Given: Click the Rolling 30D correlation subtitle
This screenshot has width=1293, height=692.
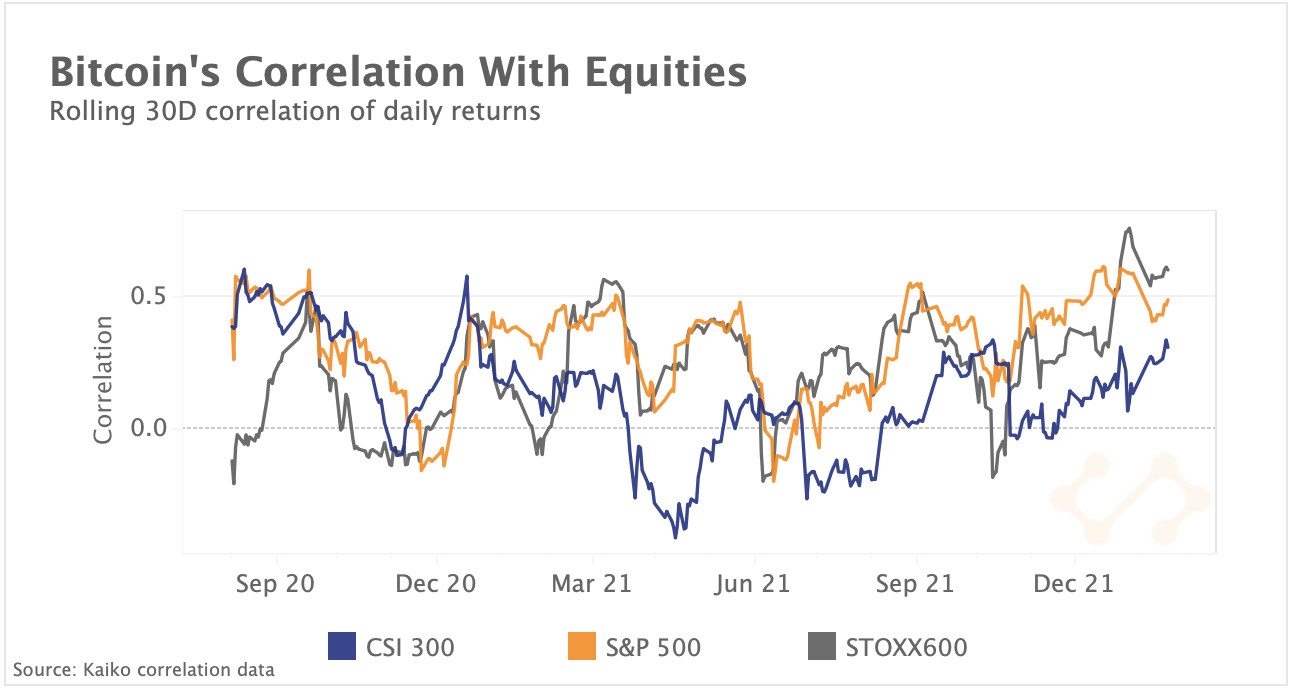Looking at the screenshot, I should click(x=295, y=110).
